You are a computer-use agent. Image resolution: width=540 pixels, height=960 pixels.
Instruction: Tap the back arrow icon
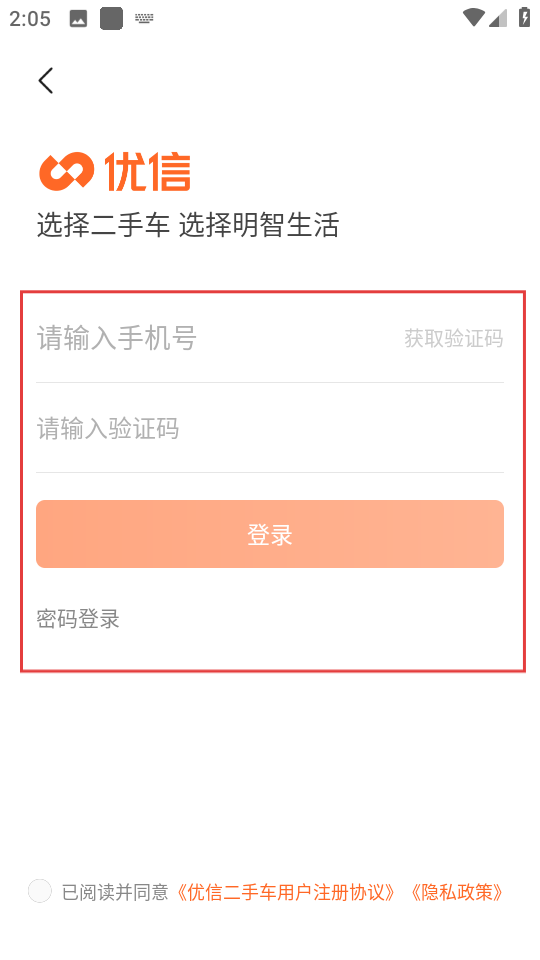[x=46, y=80]
